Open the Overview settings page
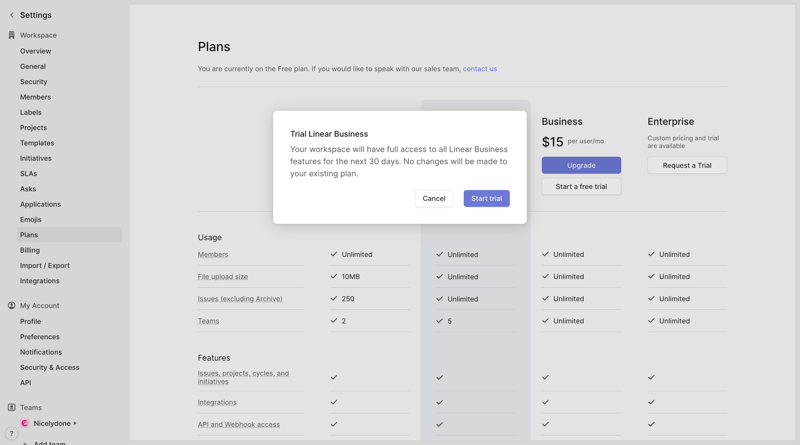The height and width of the screenshot is (445, 800). click(36, 51)
